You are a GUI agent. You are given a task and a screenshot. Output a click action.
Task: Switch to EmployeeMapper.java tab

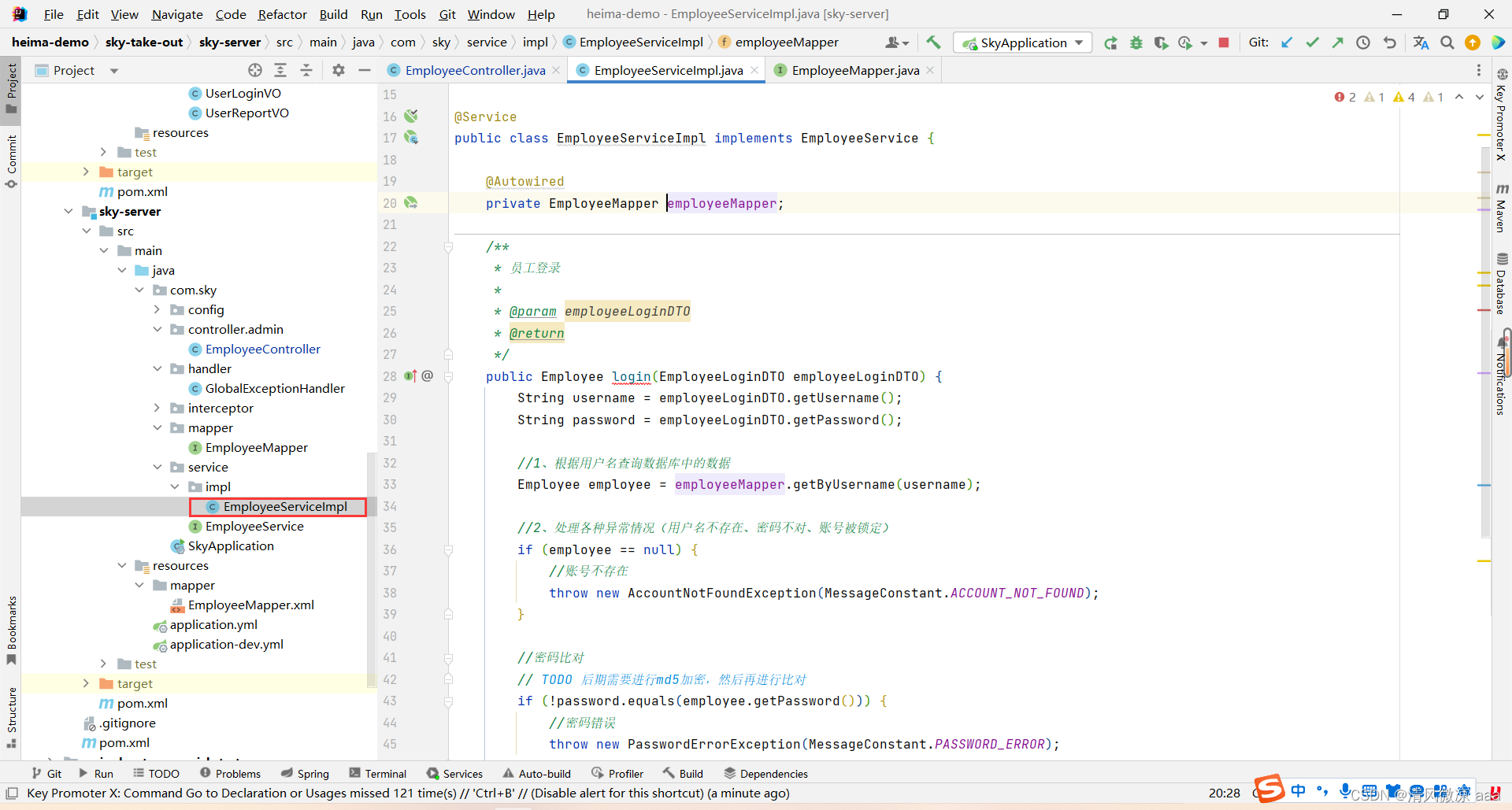pyautogui.click(x=855, y=70)
